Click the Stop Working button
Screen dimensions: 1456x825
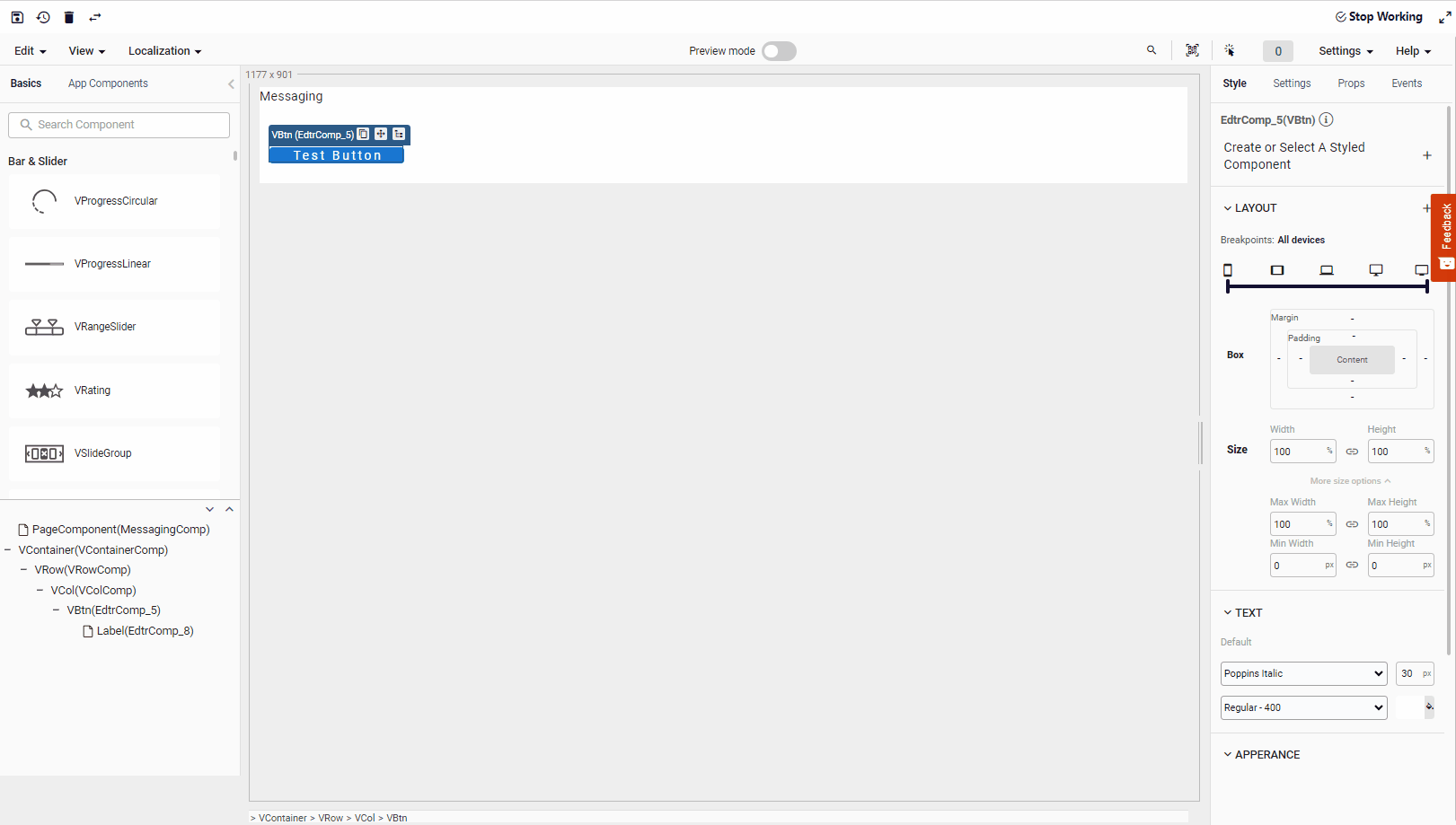(x=1379, y=17)
